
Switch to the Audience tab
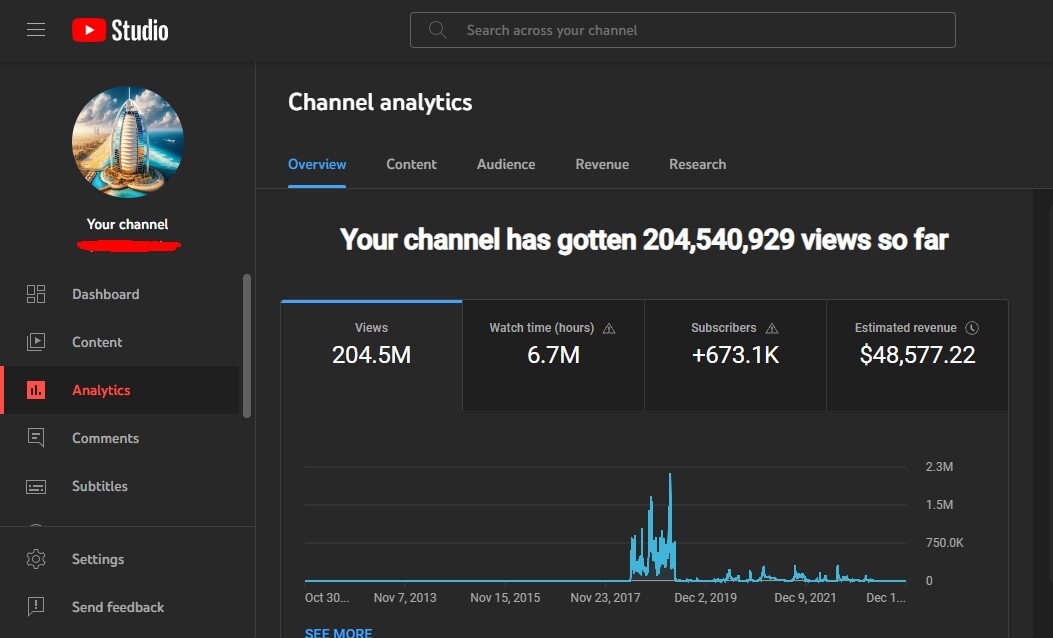[506, 165]
